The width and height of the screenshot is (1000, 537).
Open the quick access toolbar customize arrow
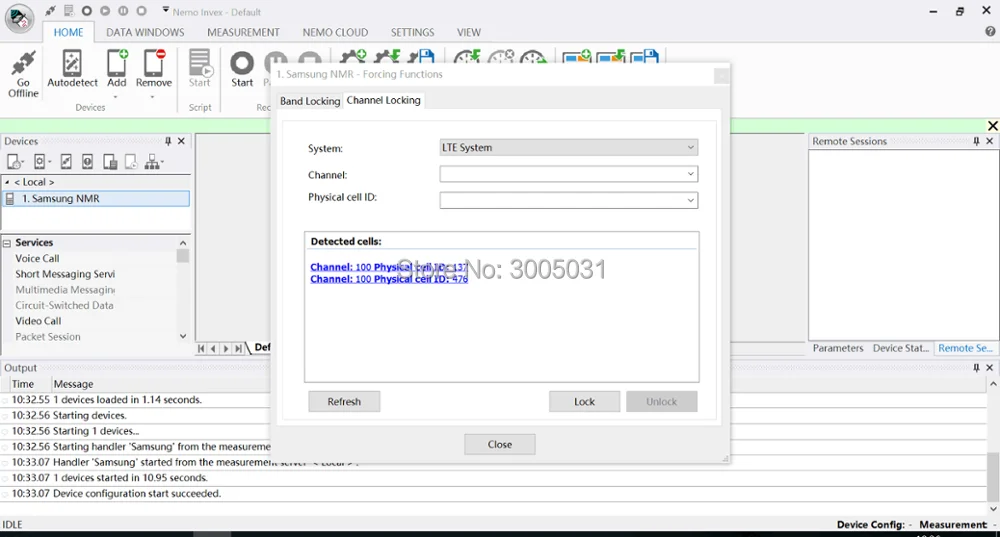(x=165, y=10)
